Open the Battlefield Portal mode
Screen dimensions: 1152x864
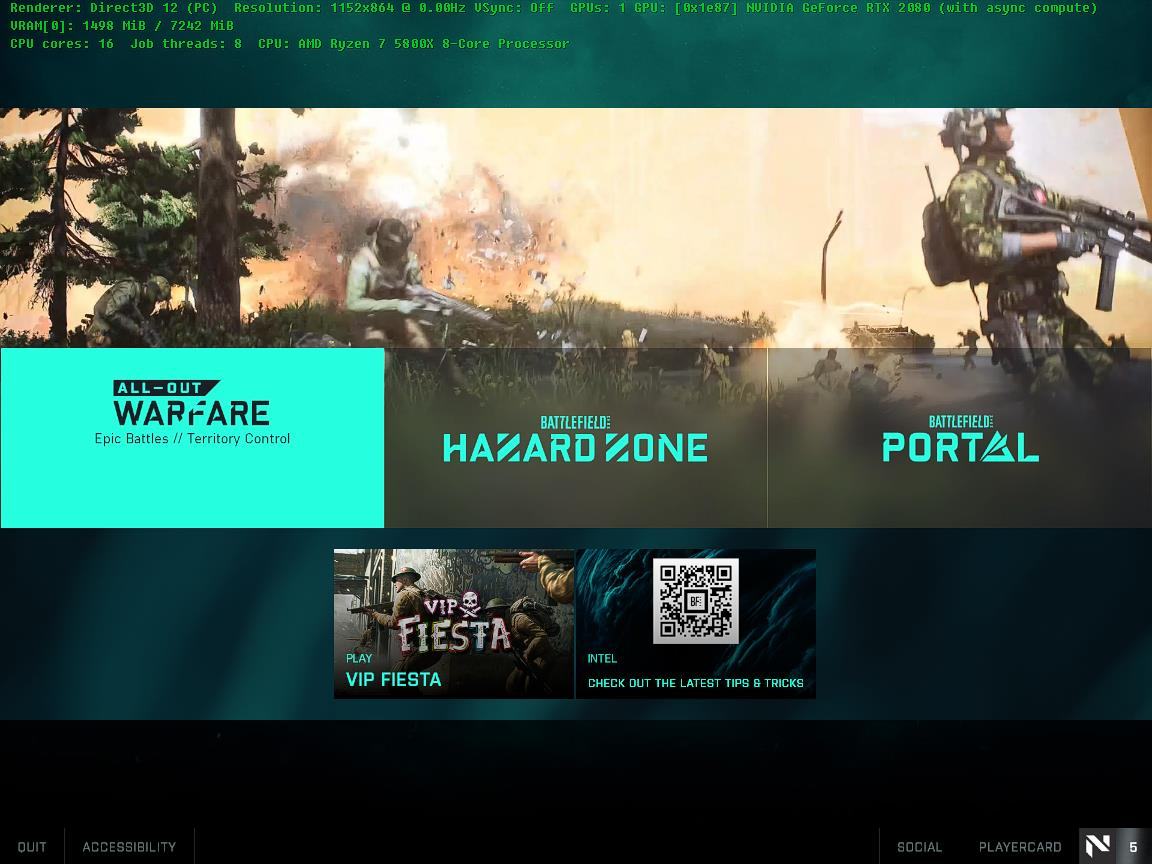tap(960, 438)
